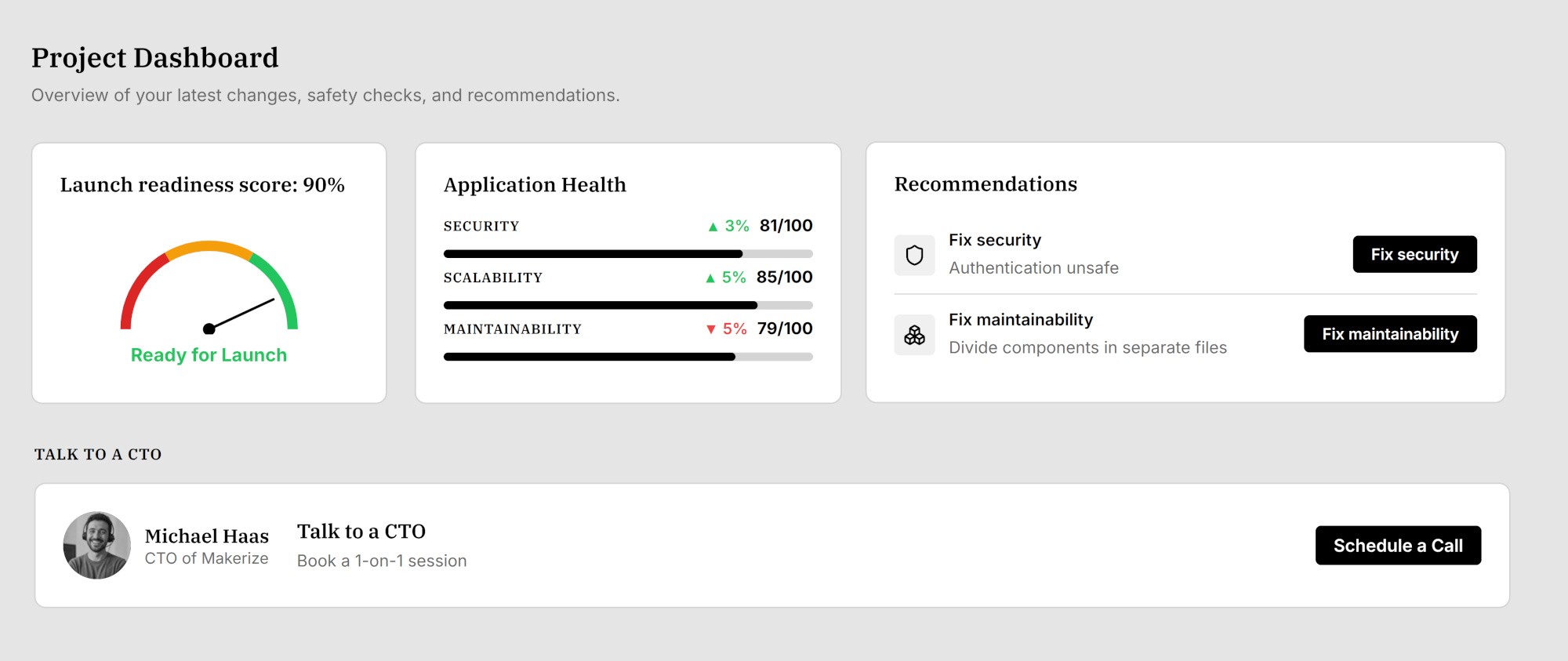Click Michael Haas profile photo
1568x661 pixels.
(97, 546)
